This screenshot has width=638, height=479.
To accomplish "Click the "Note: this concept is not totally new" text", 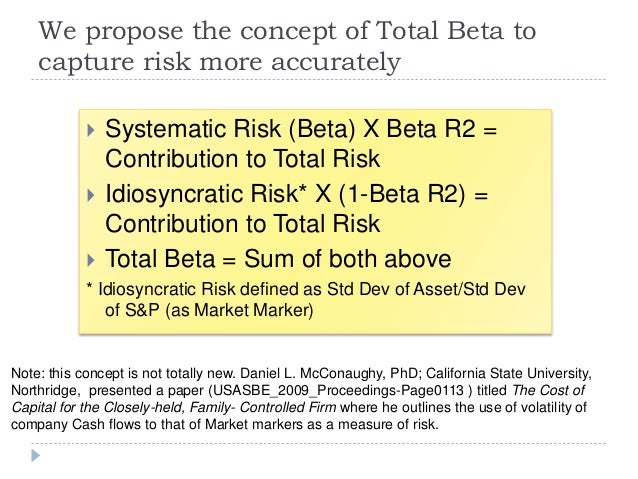I will (x=123, y=373).
